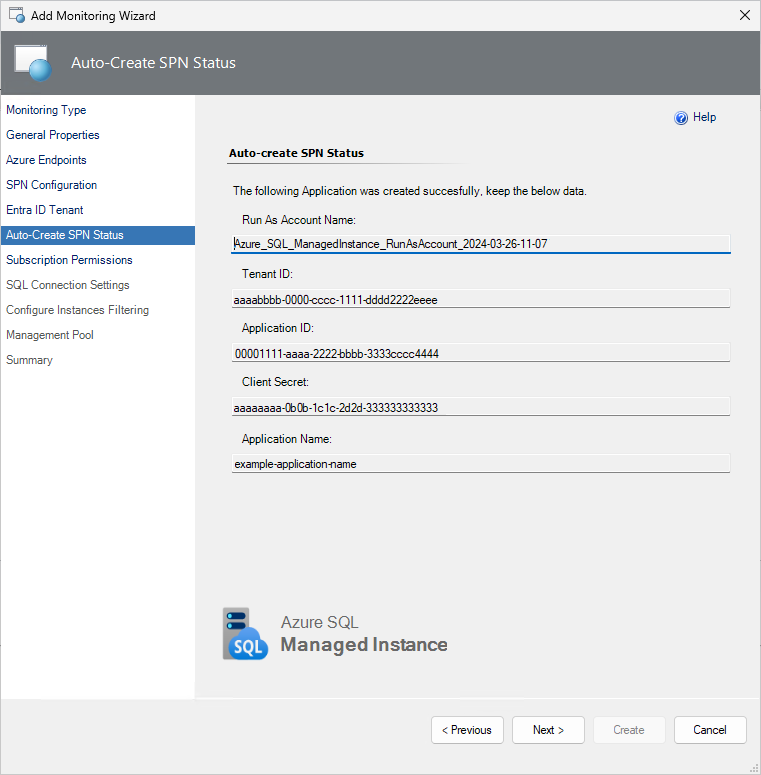Click the Client Secret field
The width and height of the screenshot is (761, 775).
(480, 407)
